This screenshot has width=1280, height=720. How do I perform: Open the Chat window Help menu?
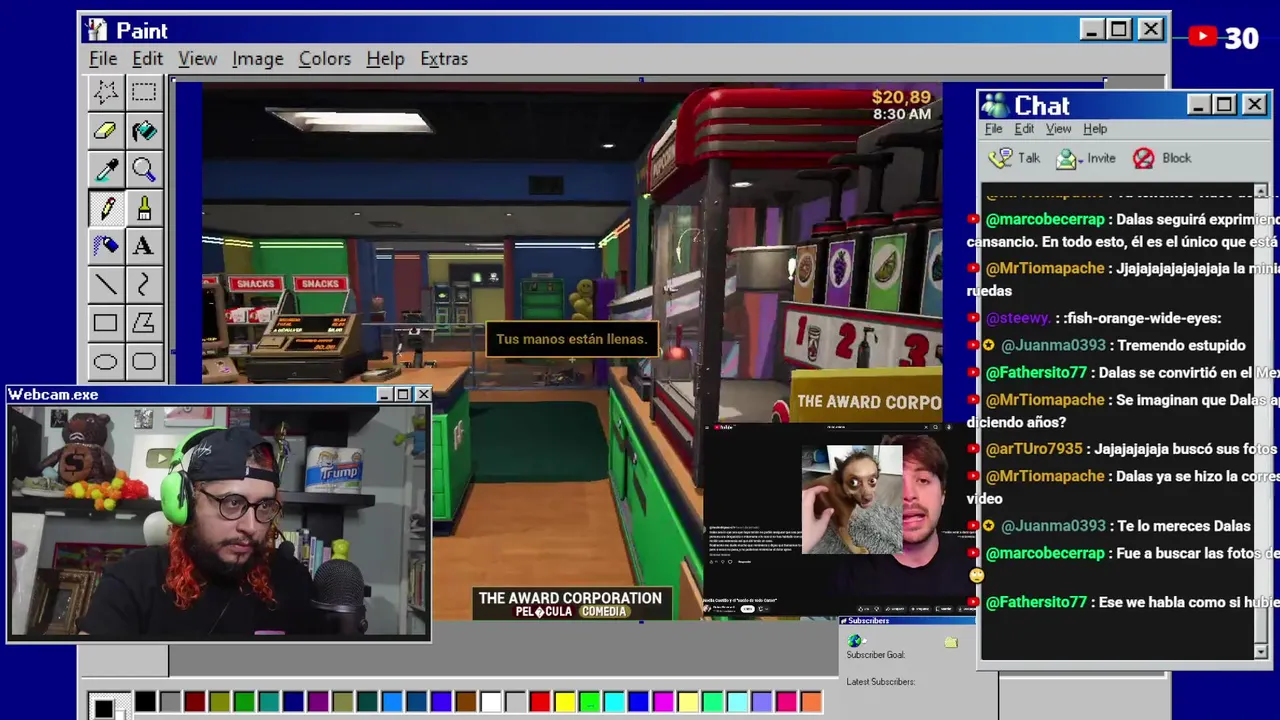coord(1095,129)
